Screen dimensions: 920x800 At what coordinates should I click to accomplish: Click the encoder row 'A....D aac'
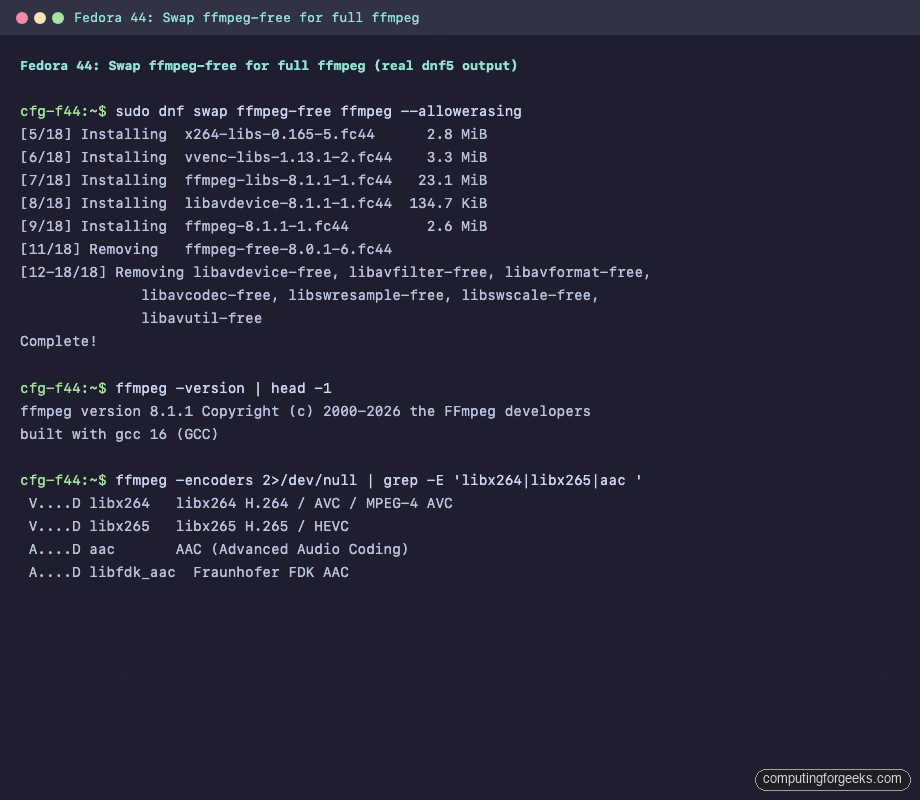218,549
